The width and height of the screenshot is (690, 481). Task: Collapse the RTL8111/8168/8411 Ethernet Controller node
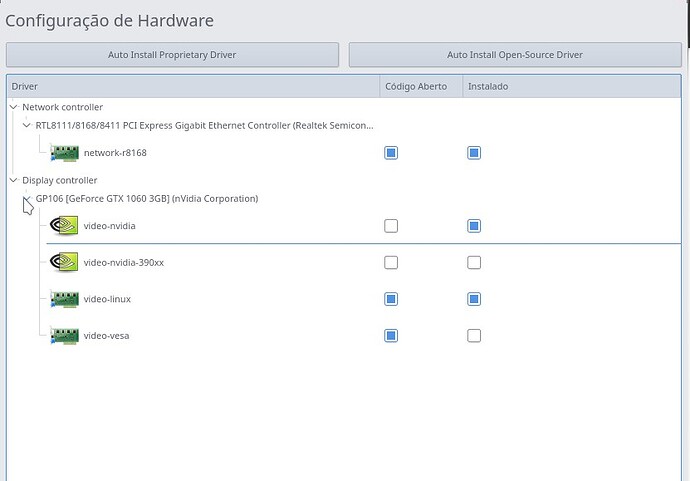(x=27, y=126)
